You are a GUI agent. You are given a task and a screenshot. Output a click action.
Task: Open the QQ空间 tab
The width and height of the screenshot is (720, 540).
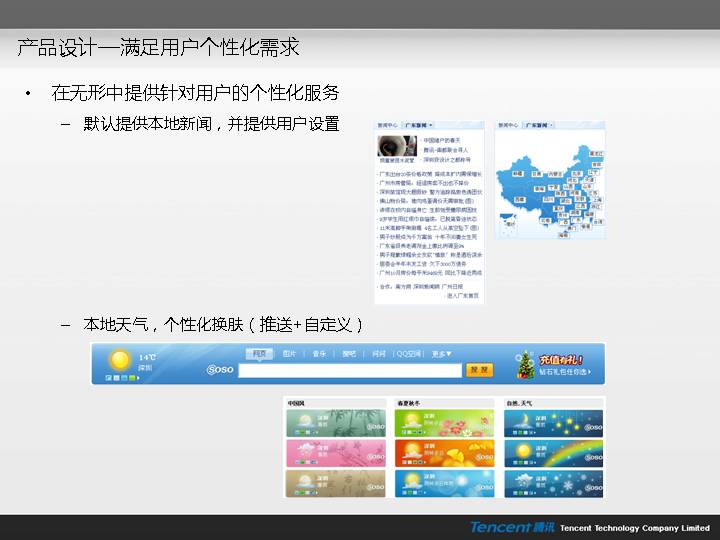tap(408, 353)
